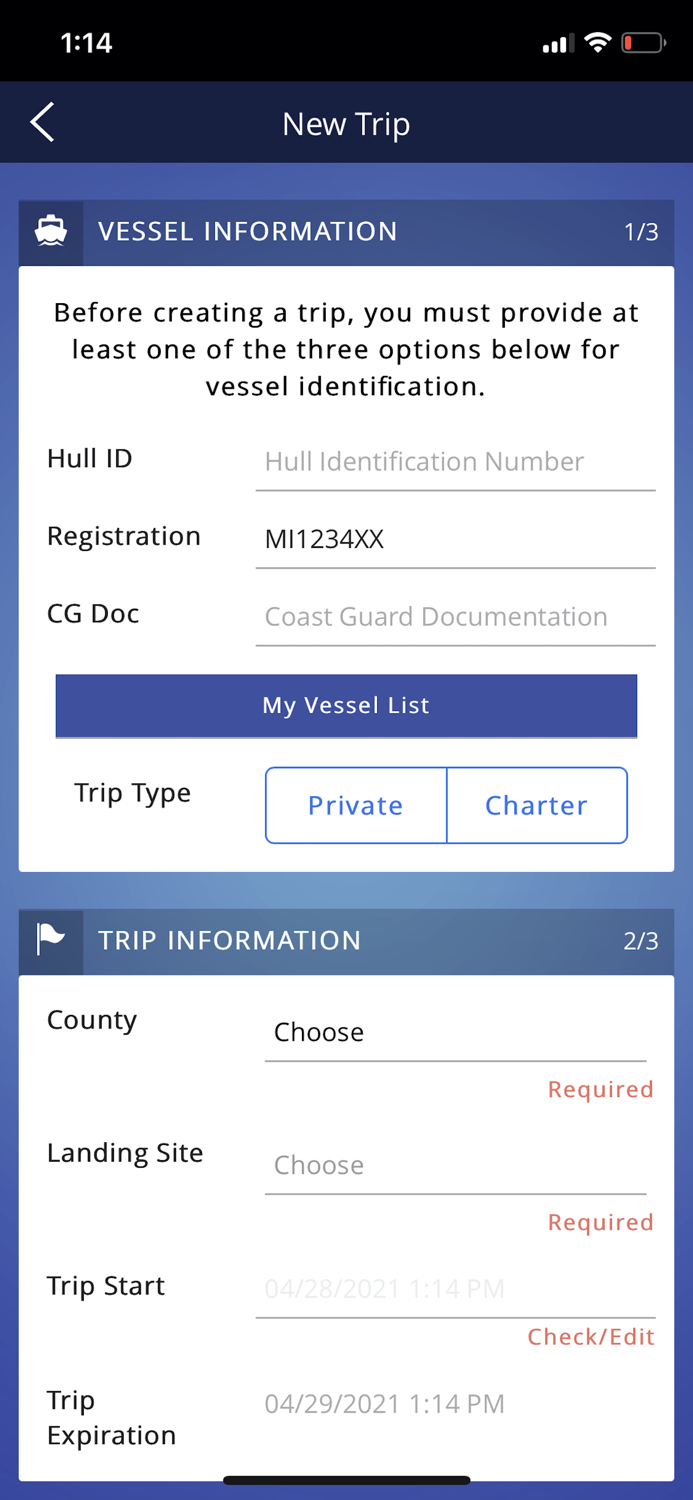Focus the Coast Guard Documentation field
This screenshot has height=1500, width=693.
(456, 618)
